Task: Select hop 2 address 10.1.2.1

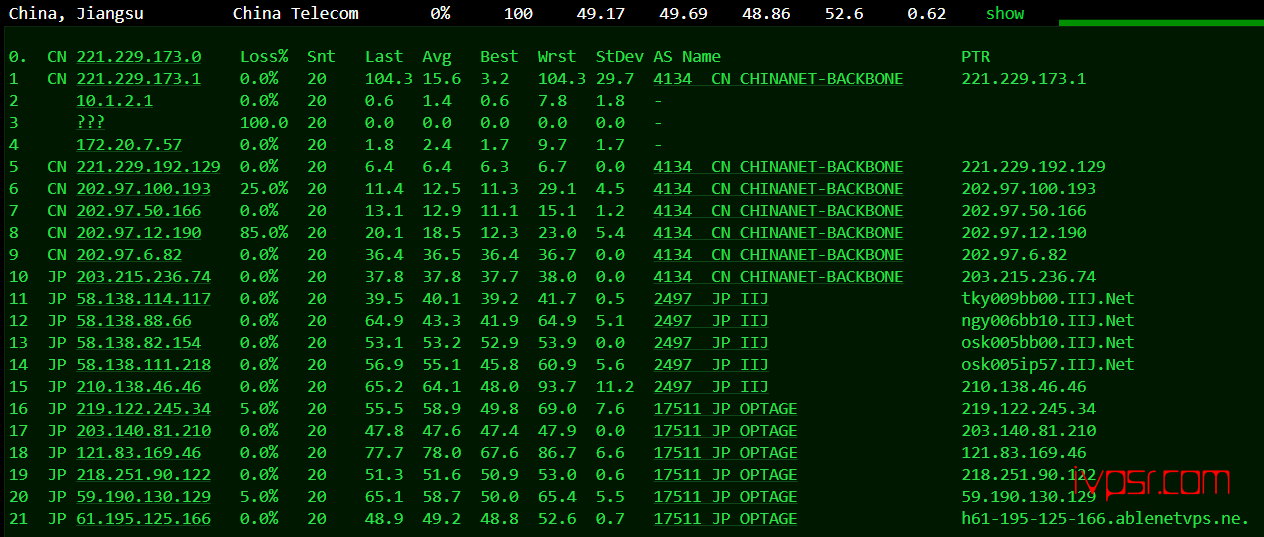Action: pos(115,100)
